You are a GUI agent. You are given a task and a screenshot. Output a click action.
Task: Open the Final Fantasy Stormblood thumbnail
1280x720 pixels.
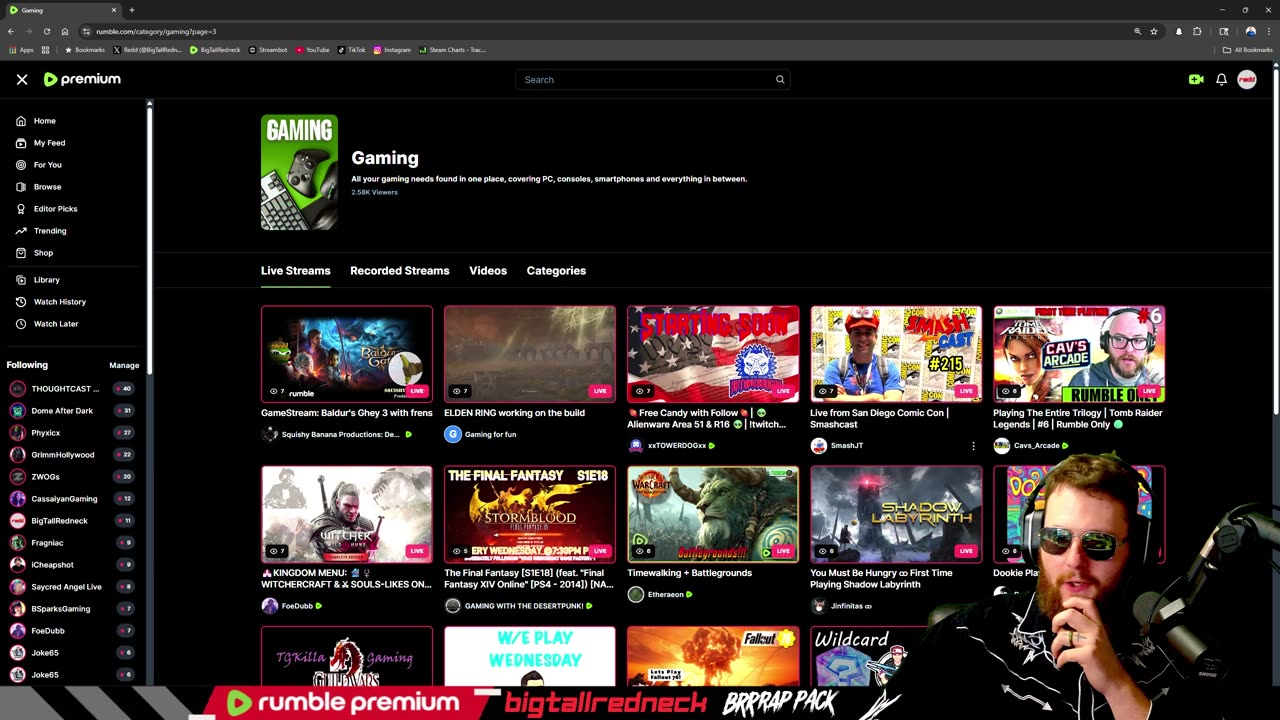(x=530, y=514)
